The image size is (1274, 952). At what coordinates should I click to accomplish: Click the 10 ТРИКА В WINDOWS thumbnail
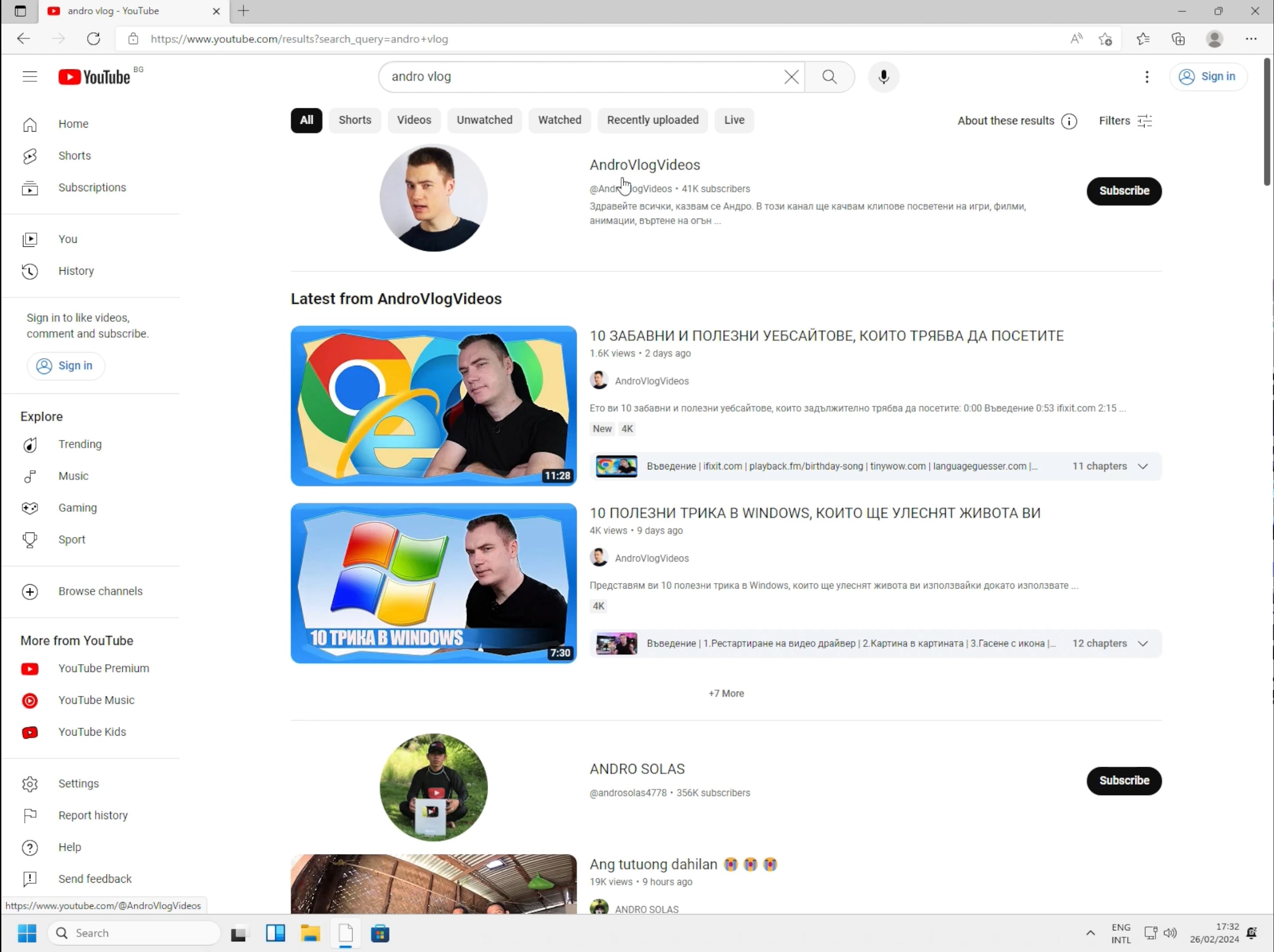[433, 583]
